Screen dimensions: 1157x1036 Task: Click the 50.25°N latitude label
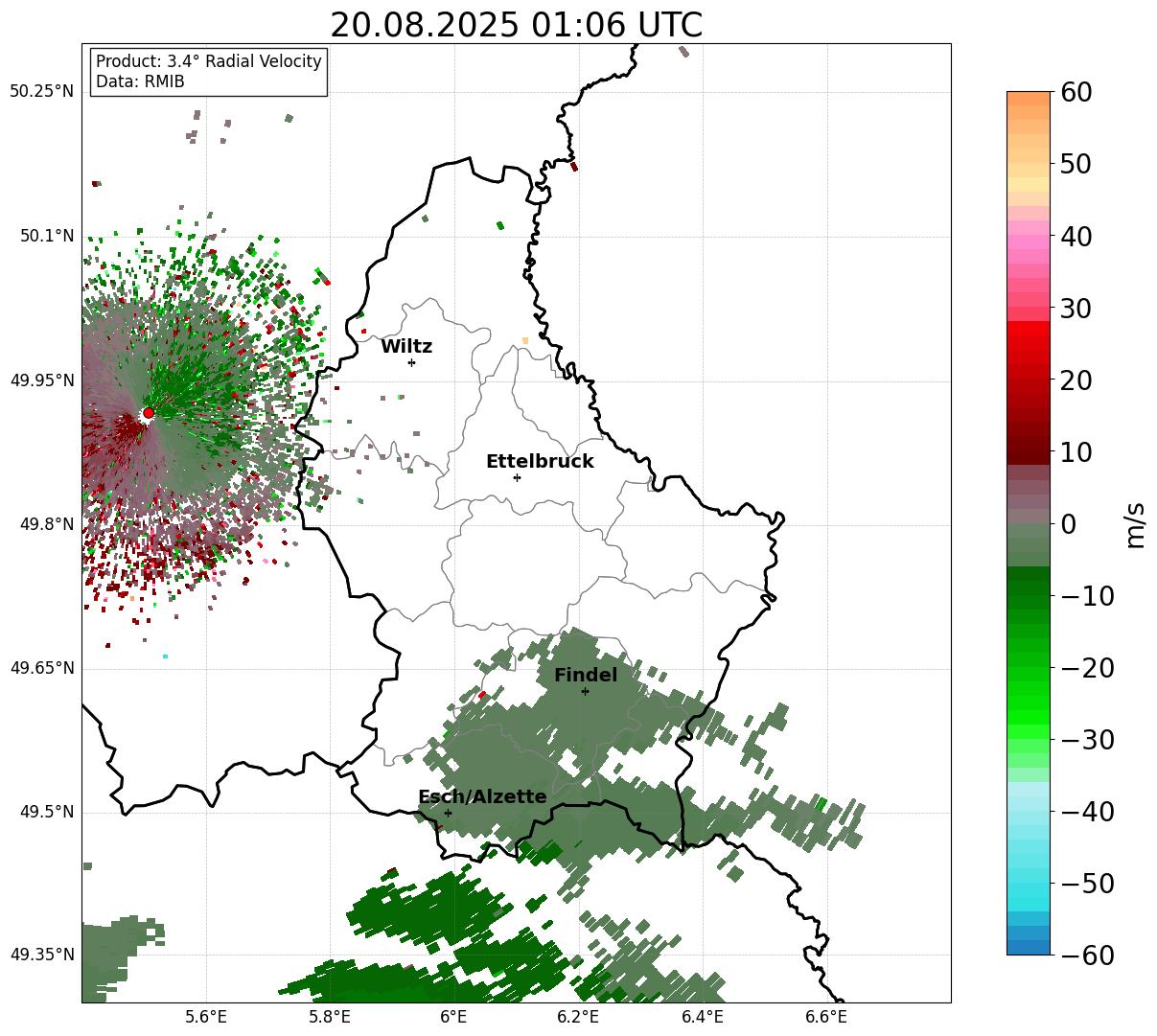[41, 92]
